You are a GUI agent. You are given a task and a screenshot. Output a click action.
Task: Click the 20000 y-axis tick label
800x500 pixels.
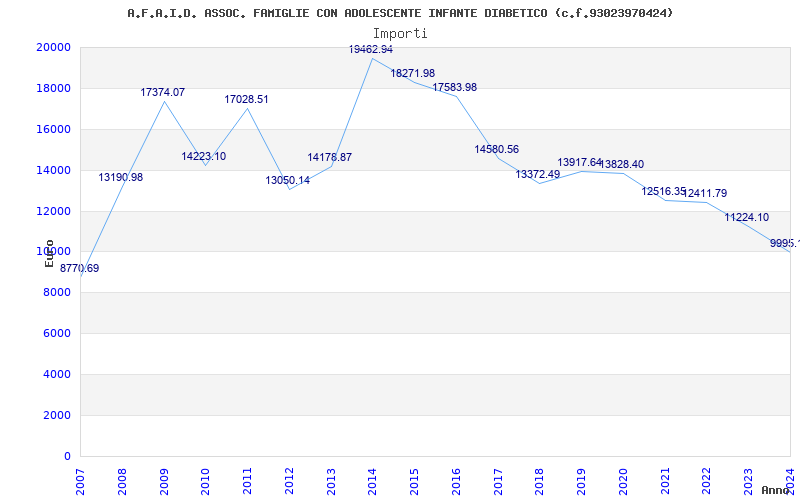tap(53, 47)
